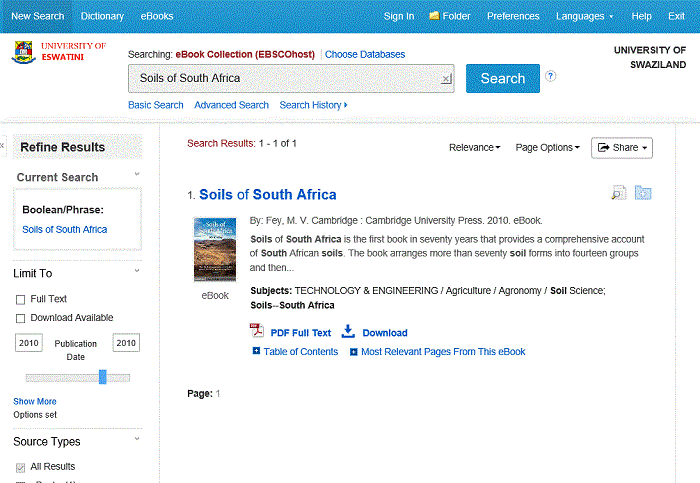This screenshot has width=700, height=483.
Task: Go to eBooks in top menu
Action: point(157,16)
